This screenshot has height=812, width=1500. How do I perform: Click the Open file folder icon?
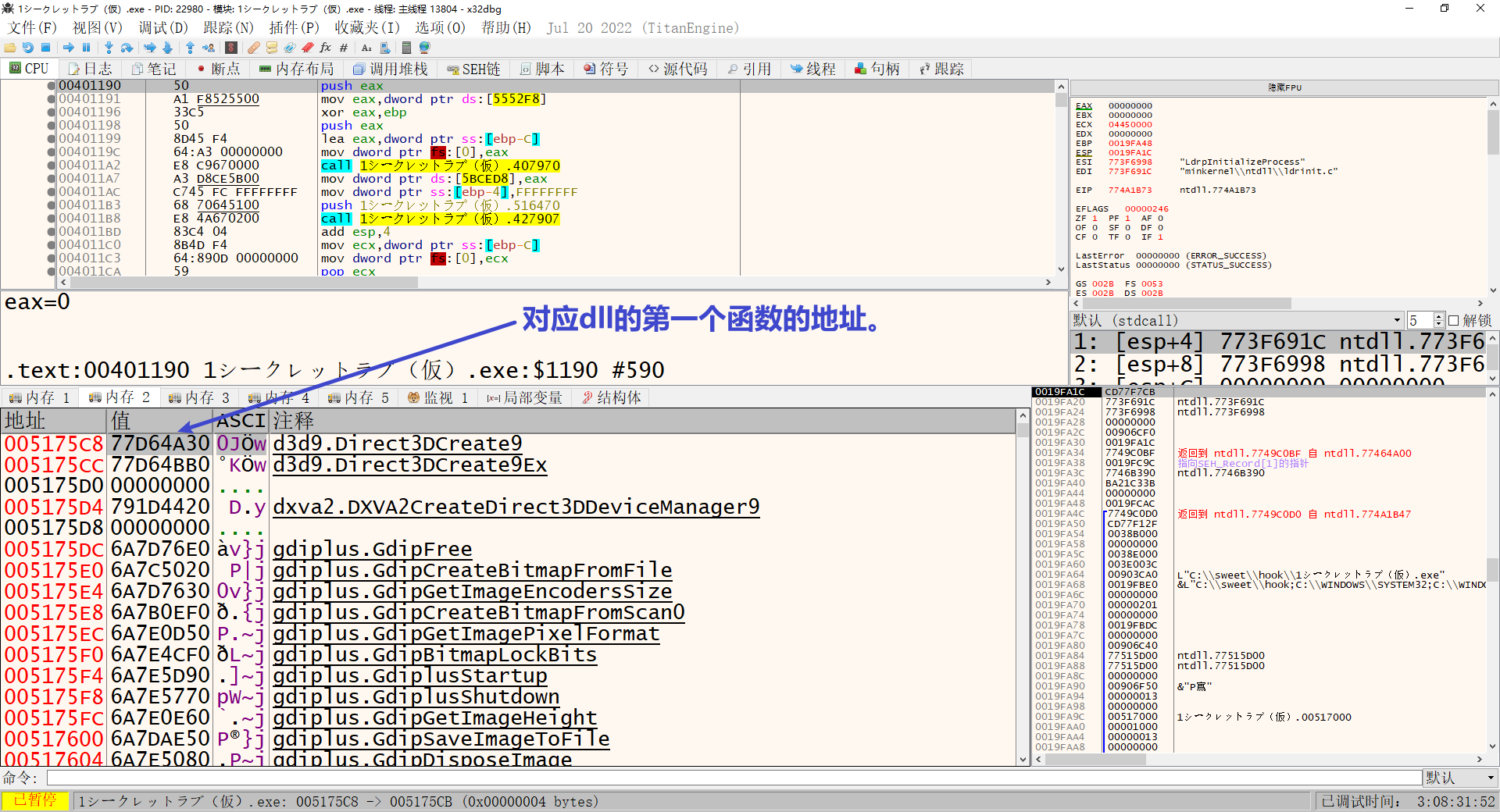tap(10, 48)
